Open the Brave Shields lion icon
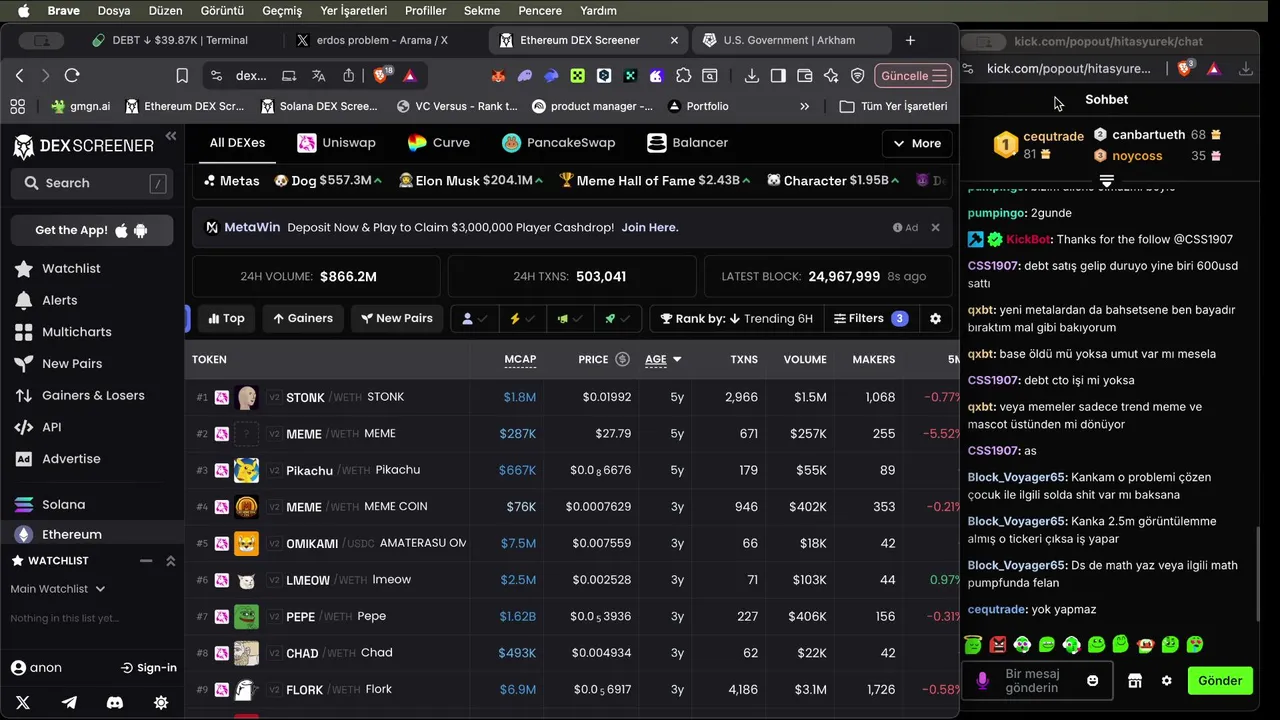 click(x=381, y=76)
